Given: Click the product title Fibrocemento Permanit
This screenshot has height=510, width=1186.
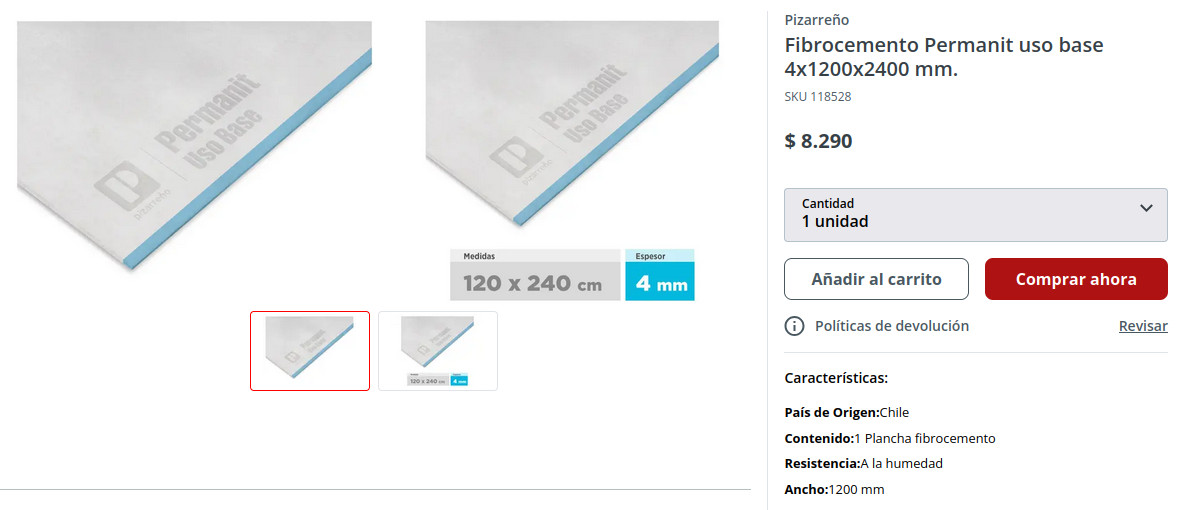Looking at the screenshot, I should coord(944,58).
